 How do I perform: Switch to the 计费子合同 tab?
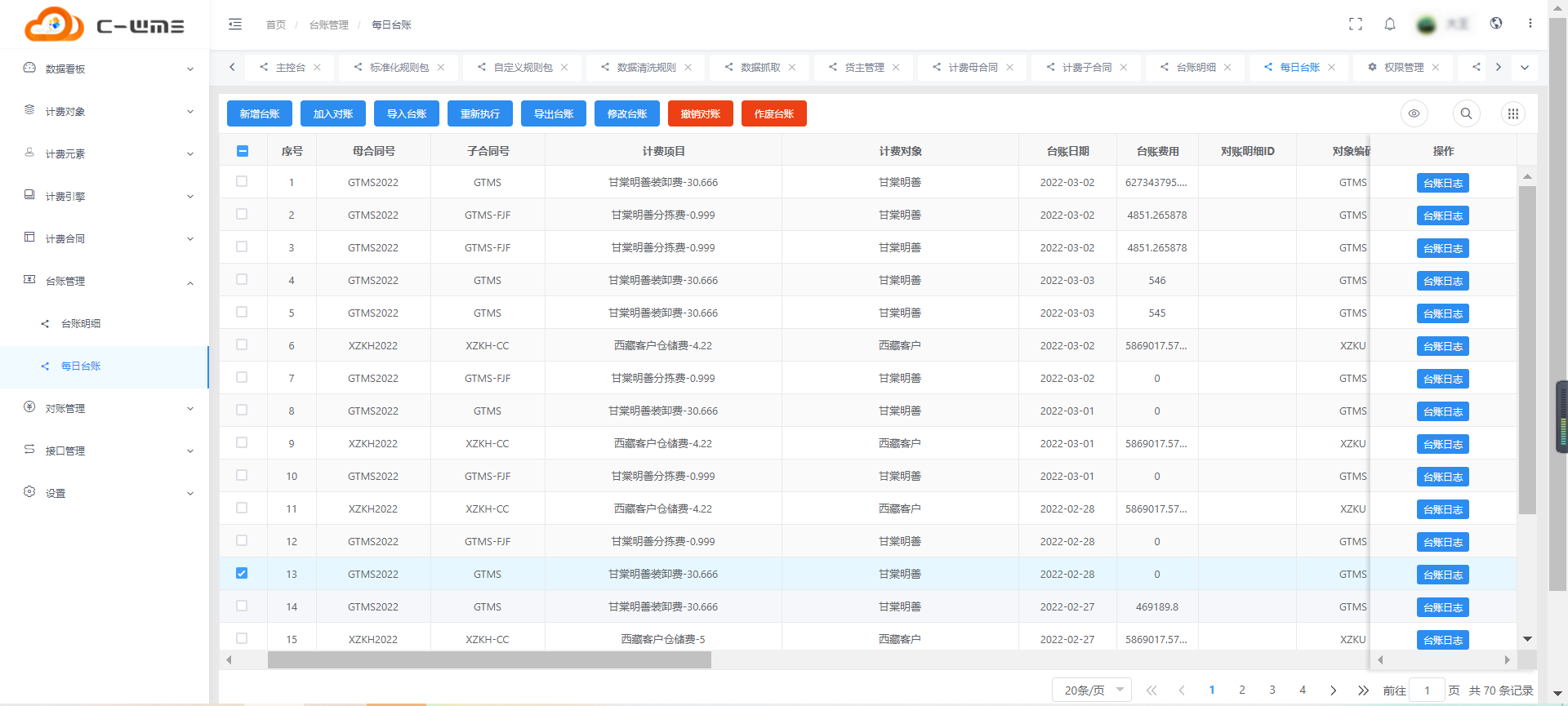pos(1086,67)
